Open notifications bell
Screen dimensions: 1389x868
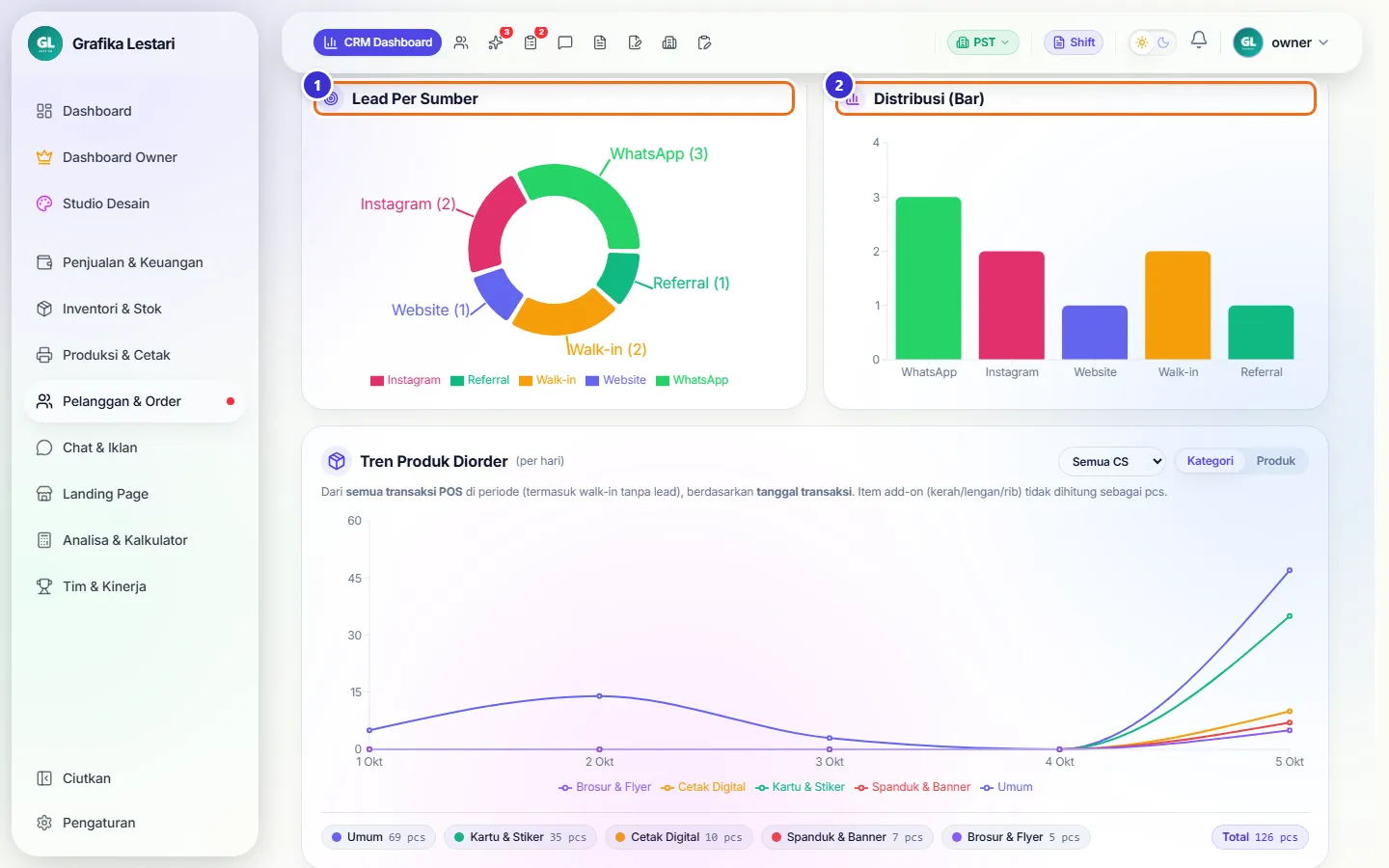coord(1199,41)
